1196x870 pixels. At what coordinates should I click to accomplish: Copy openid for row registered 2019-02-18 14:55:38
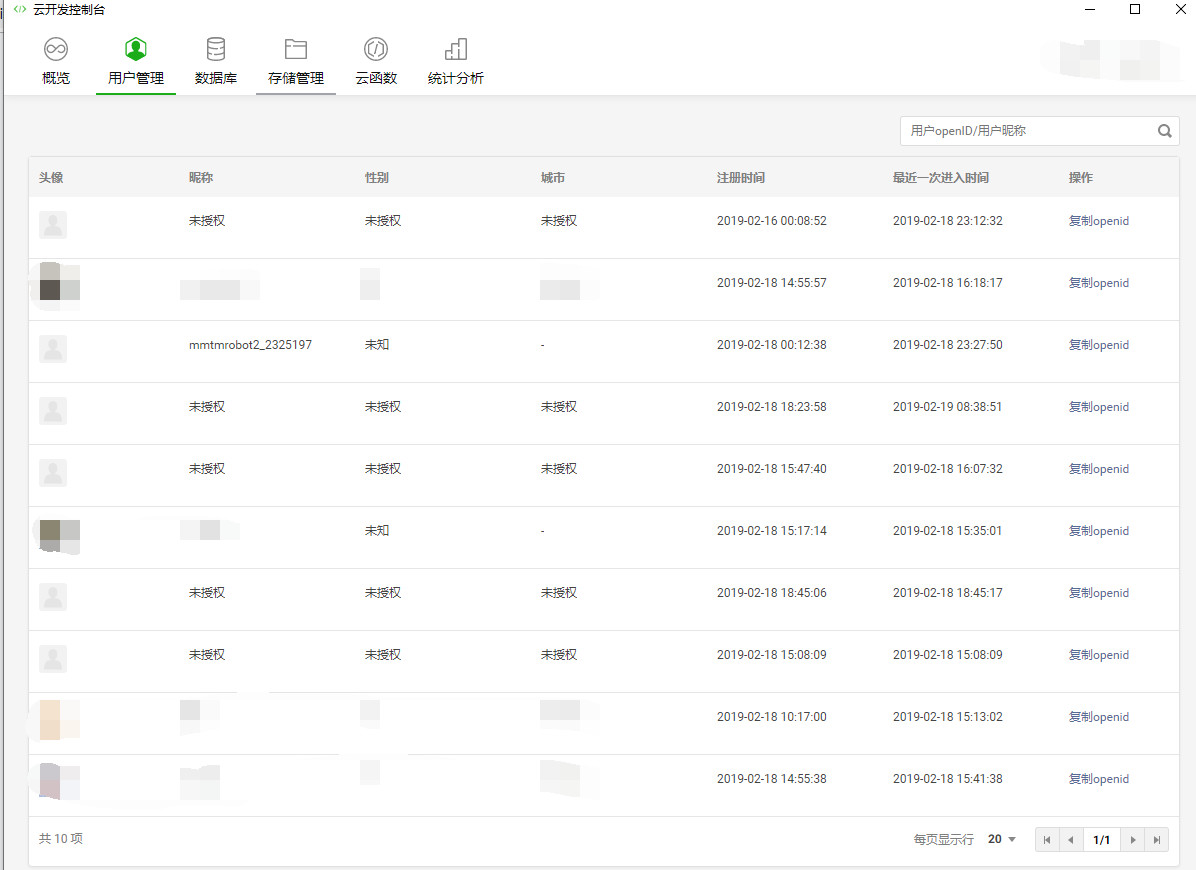[x=1098, y=779]
